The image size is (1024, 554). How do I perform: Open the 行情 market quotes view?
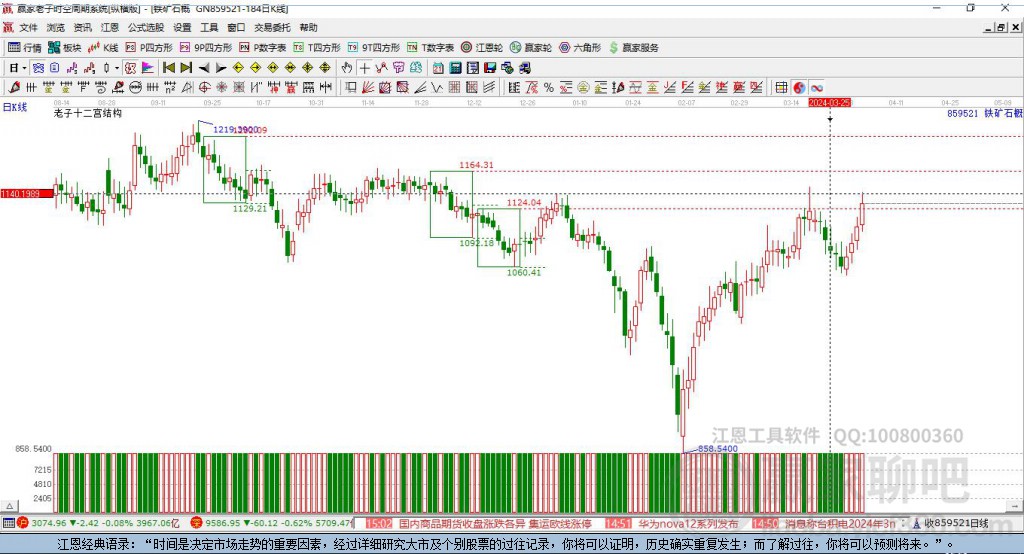point(24,48)
